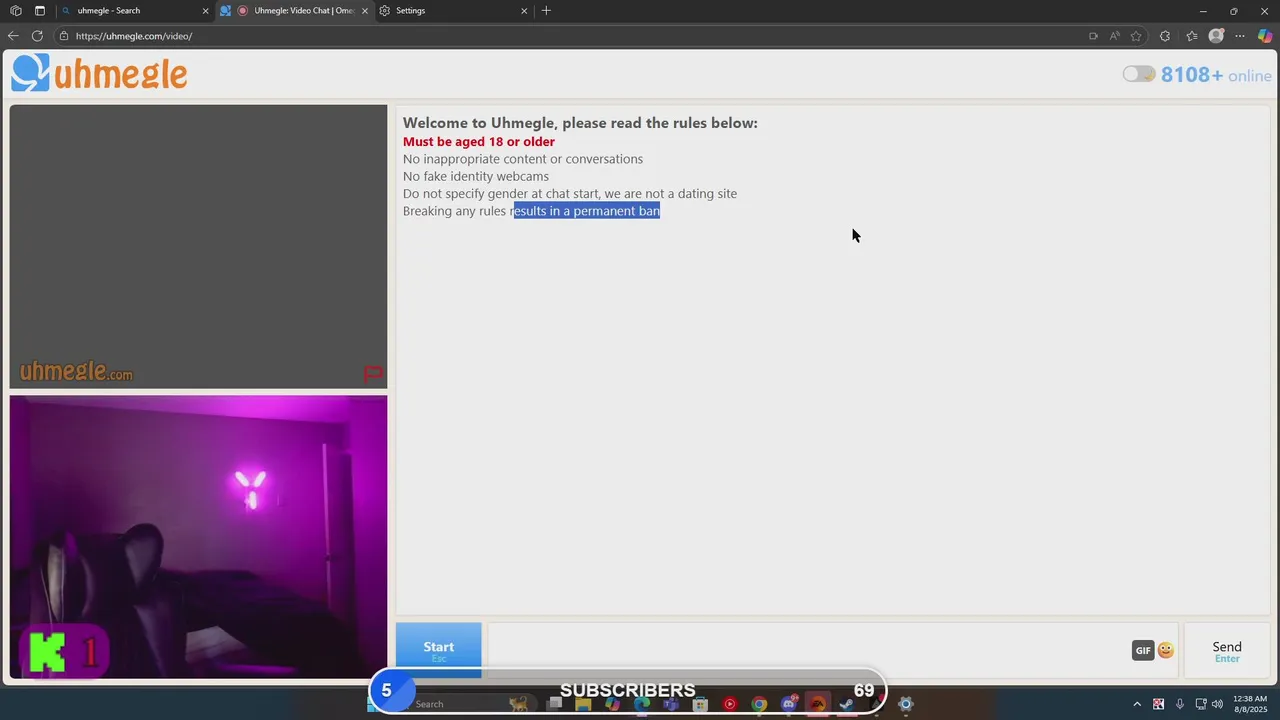Image resolution: width=1280 pixels, height=720 pixels.
Task: Open the Edge profile avatar
Action: click(x=1216, y=36)
